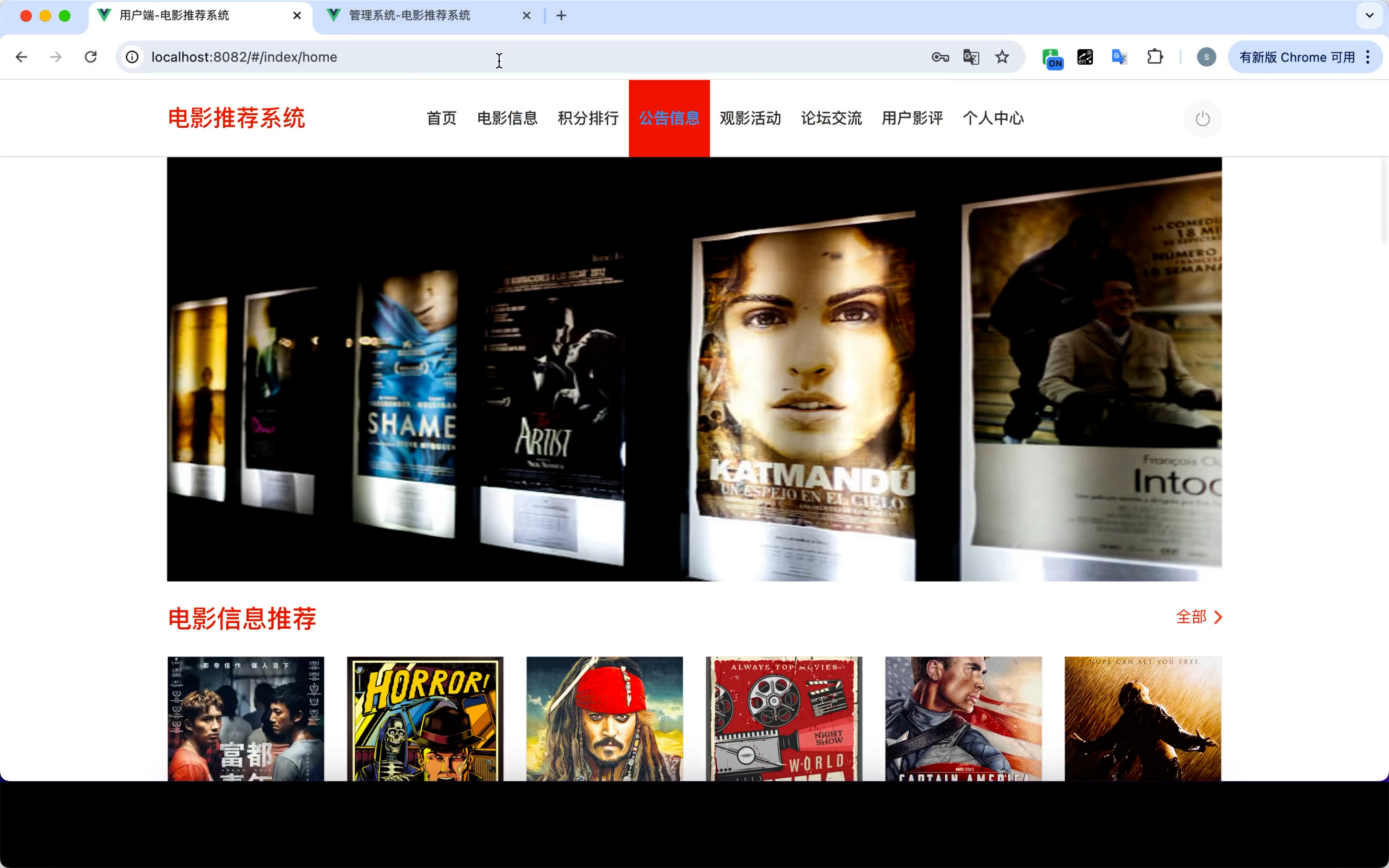Click the translate page icon in address bar
Image resolution: width=1389 pixels, height=868 pixels.
[x=971, y=57]
